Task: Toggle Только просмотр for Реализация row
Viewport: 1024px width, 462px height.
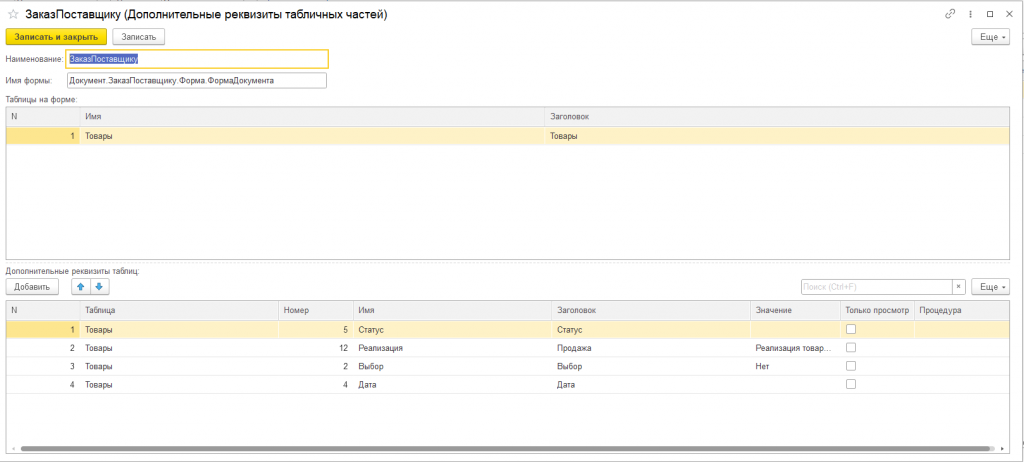Action: tap(851, 348)
